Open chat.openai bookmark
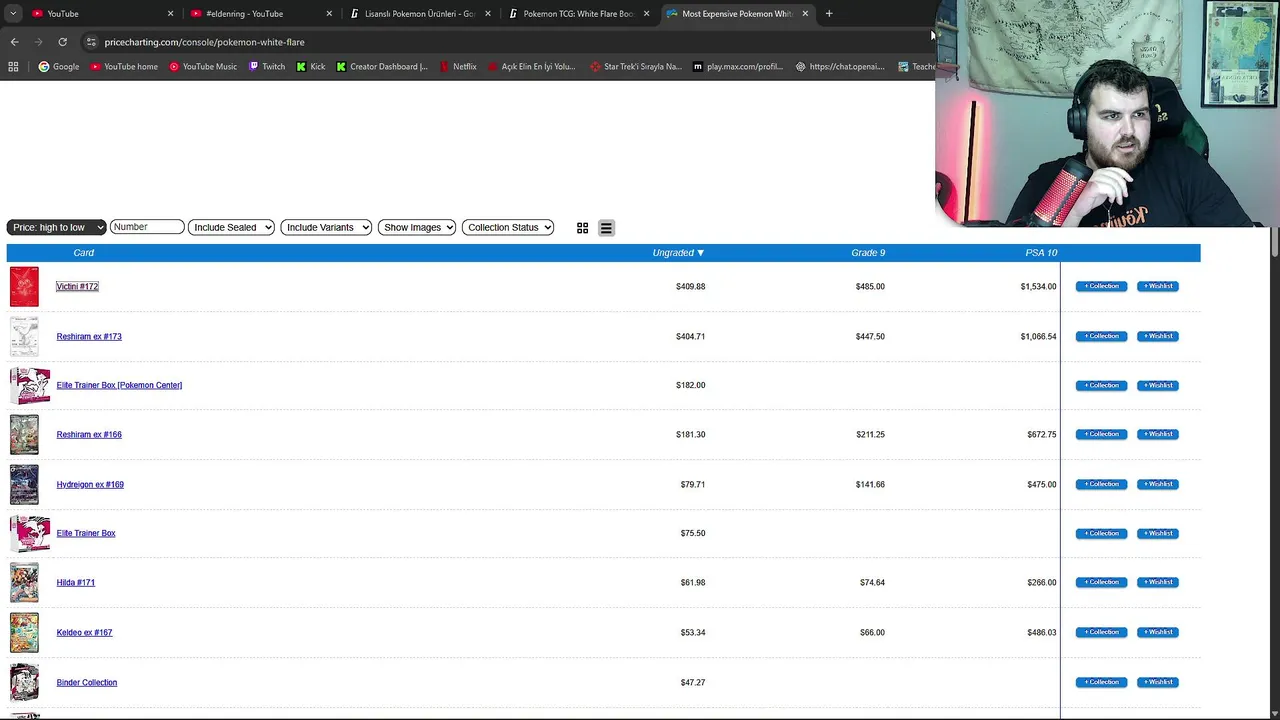The image size is (1280, 720). click(x=840, y=67)
